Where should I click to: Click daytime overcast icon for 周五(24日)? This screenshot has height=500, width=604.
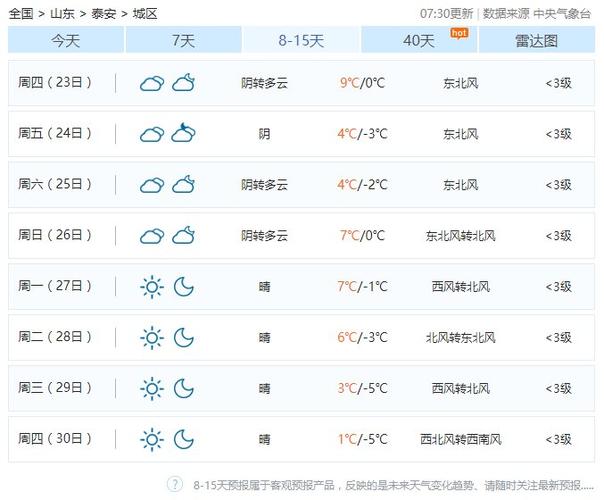[152, 134]
